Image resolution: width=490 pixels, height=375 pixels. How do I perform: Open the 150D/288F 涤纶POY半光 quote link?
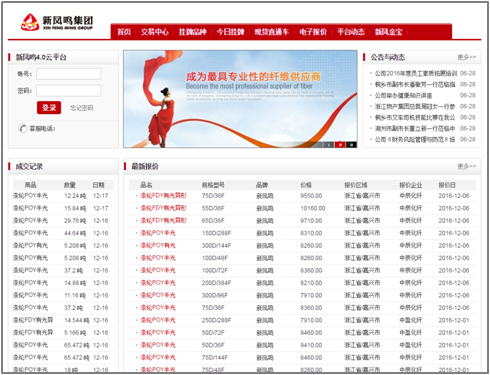tap(158, 233)
